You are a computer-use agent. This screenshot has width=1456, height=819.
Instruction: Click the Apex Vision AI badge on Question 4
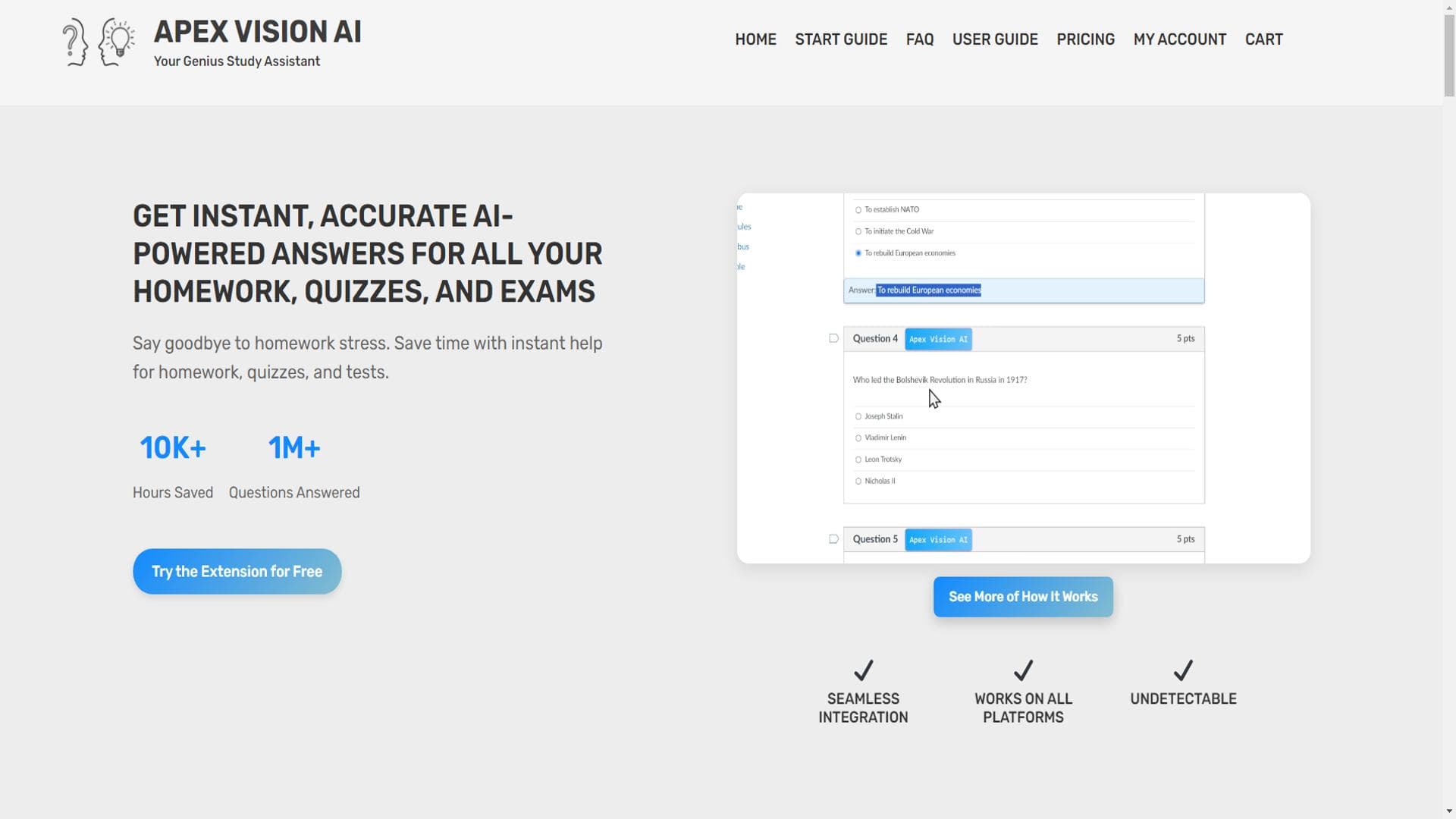coord(938,339)
